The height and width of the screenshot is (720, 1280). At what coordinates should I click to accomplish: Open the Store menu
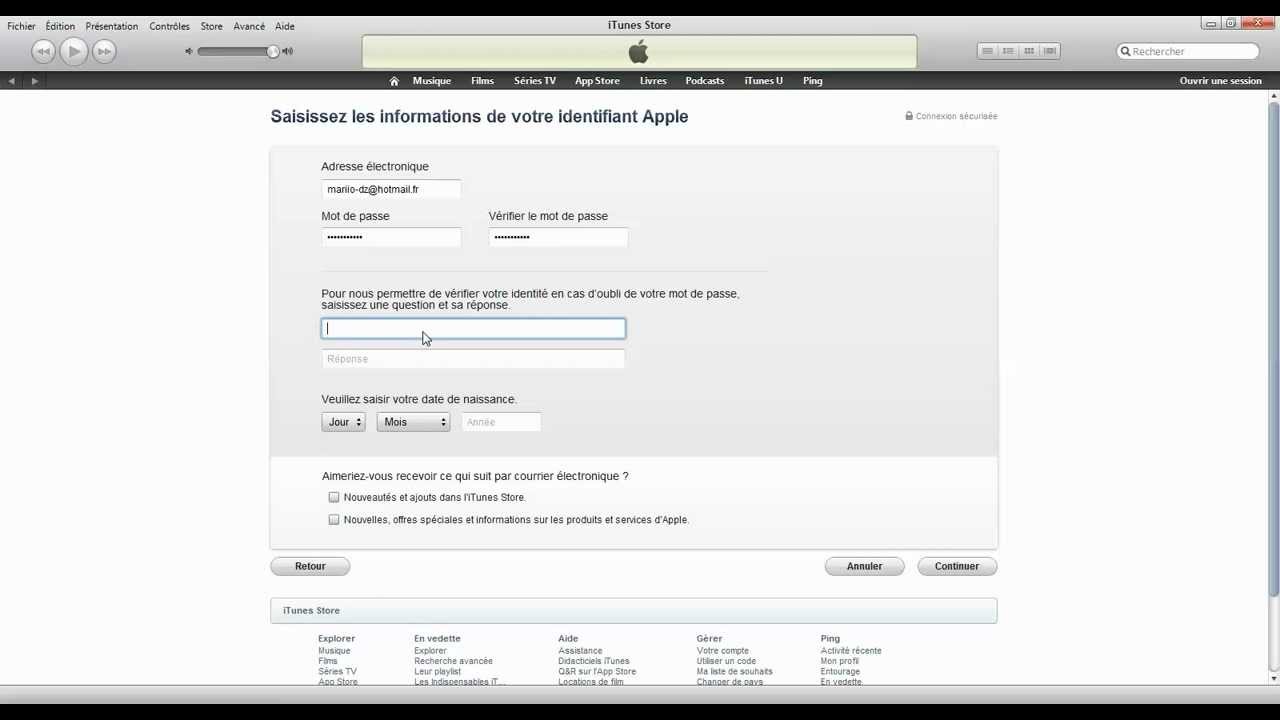[211, 26]
